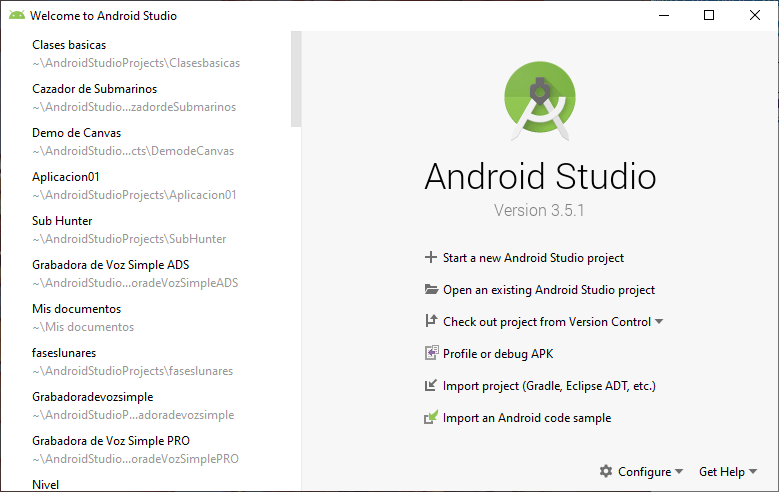The width and height of the screenshot is (779, 492).
Task: Open the Demo de Canvas project
Action: tap(76, 133)
